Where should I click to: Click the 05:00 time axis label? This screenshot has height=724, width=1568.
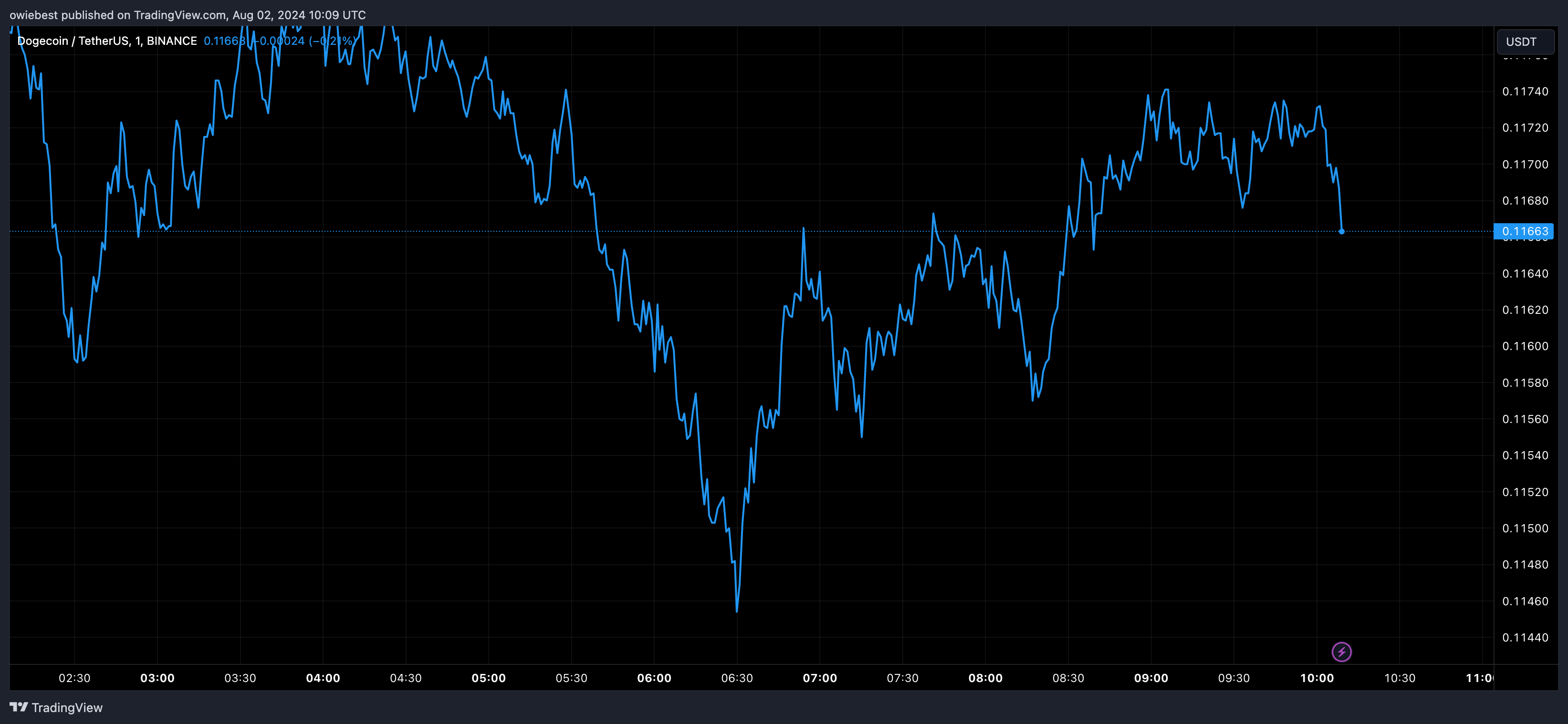tap(488, 678)
